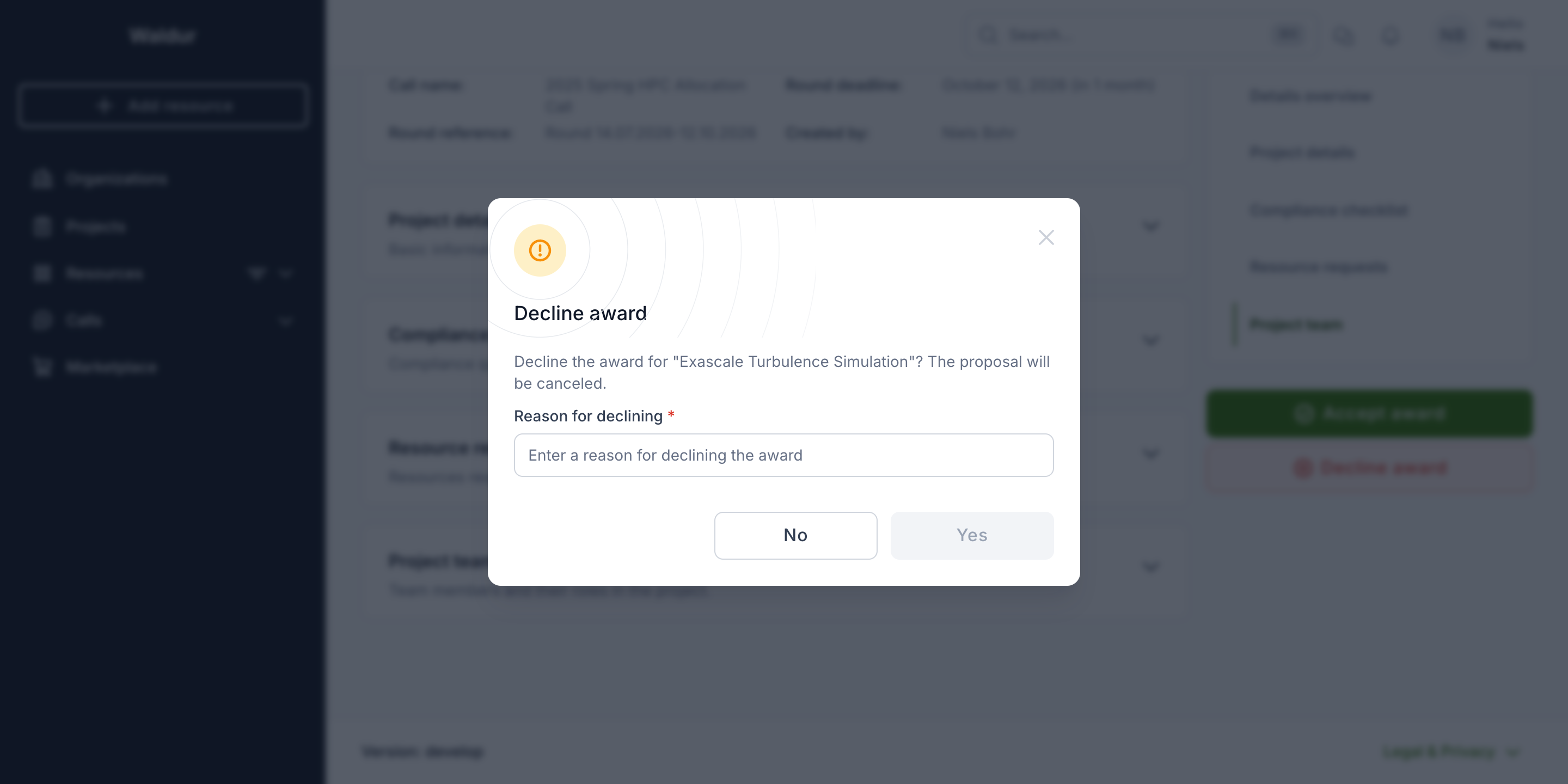Viewport: 1568px width, 784px height.
Task: Open the Resource requests side tab
Action: point(1319,267)
